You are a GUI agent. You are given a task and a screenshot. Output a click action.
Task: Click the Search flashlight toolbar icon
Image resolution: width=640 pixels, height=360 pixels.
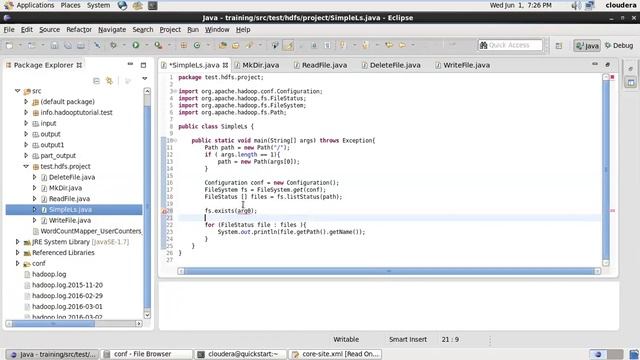249,45
